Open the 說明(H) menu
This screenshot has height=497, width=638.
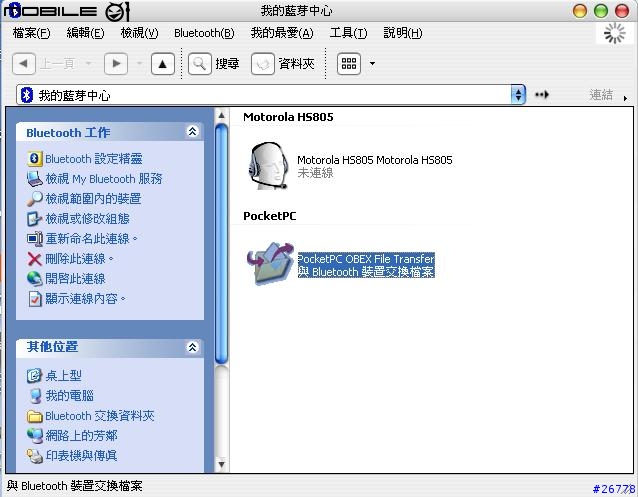403,33
